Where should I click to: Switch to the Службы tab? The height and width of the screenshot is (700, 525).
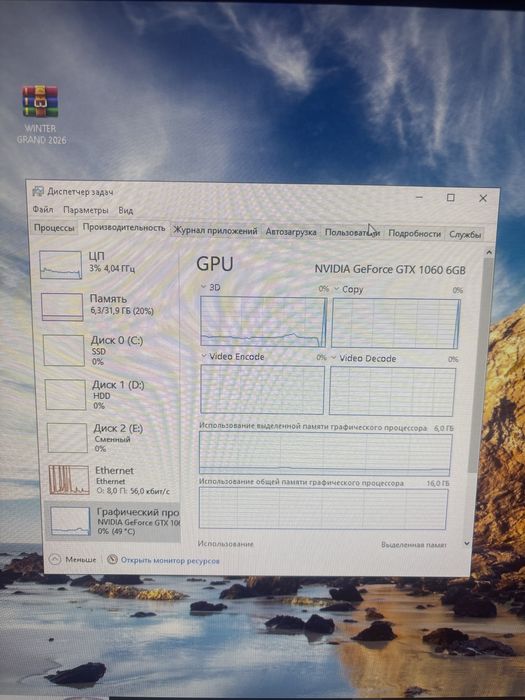465,234
